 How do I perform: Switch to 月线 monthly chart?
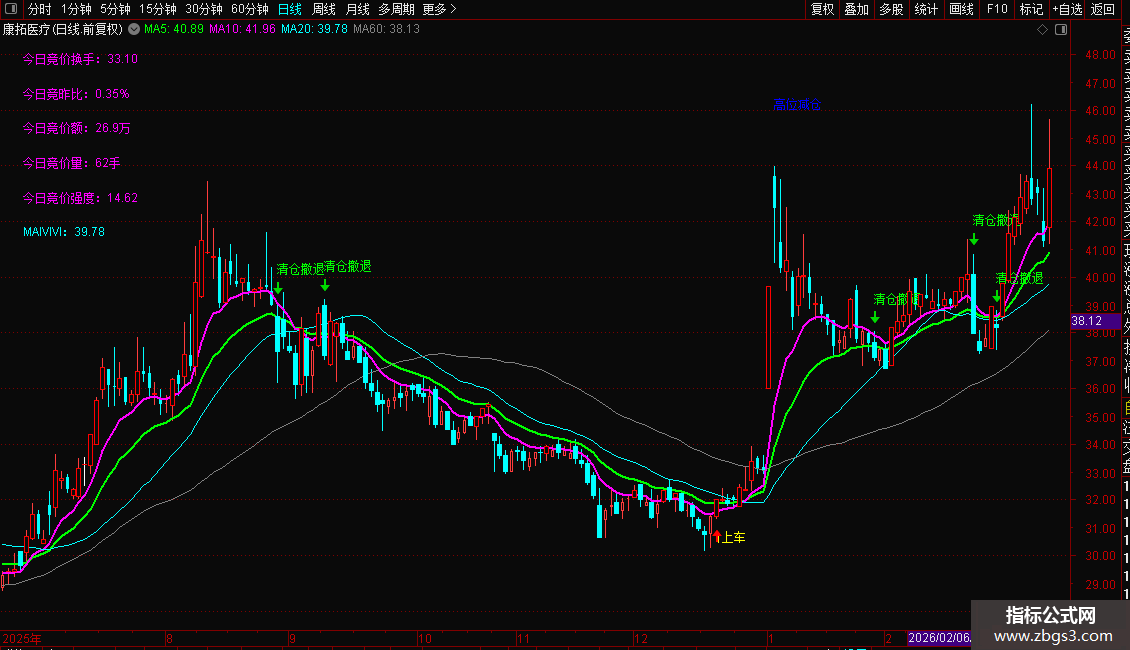click(x=357, y=9)
